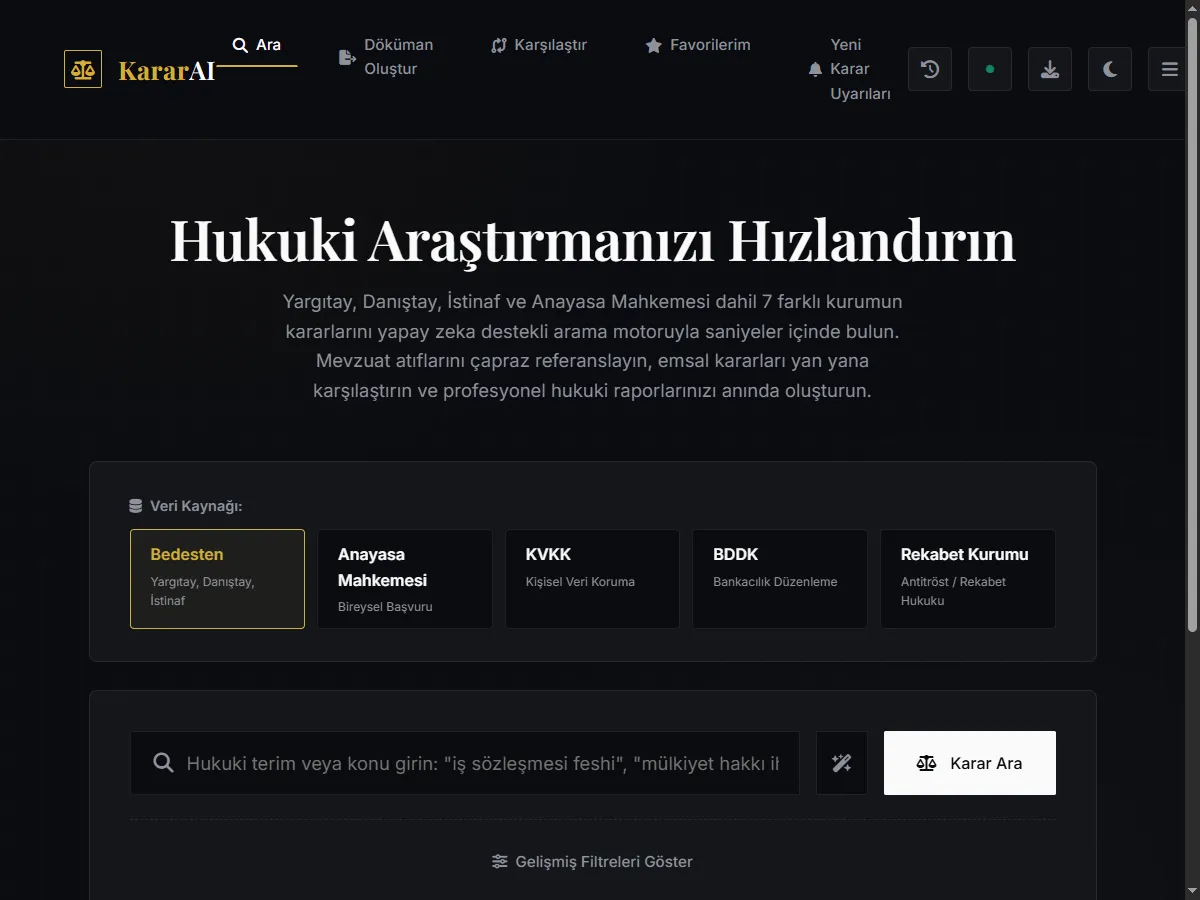Switch to the Ara tab
The width and height of the screenshot is (1200, 900).
[x=257, y=46]
